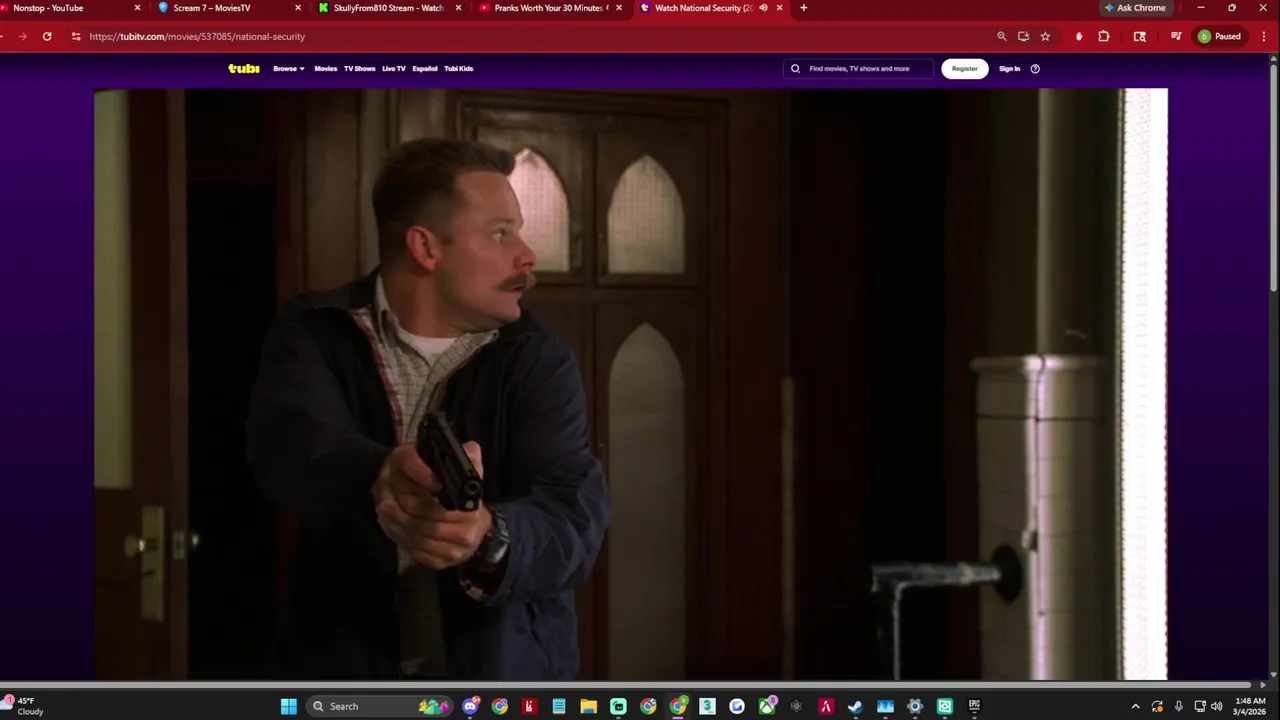Click the volume icon in system tray

[x=1216, y=706]
